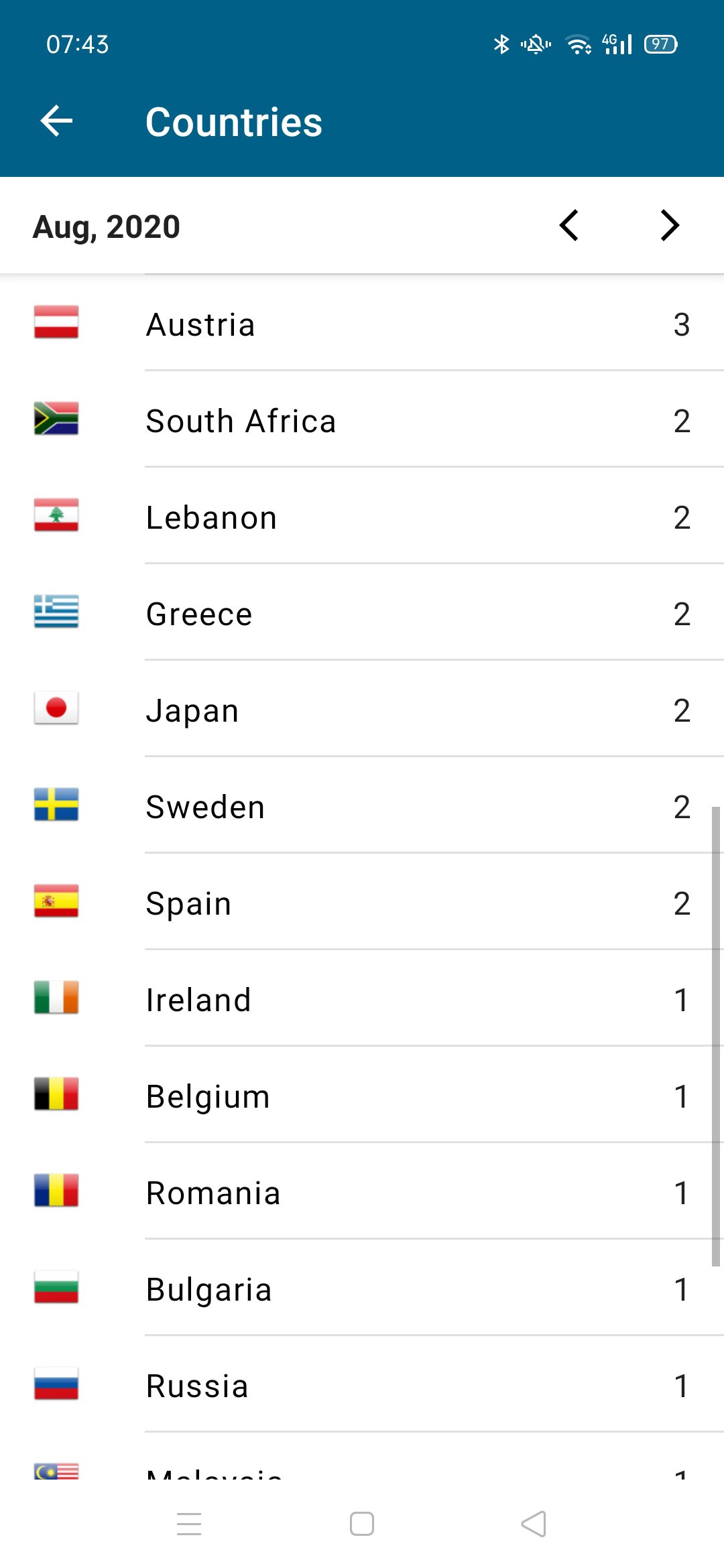Click the Sweden flag icon
The height and width of the screenshot is (1568, 724).
(56, 805)
